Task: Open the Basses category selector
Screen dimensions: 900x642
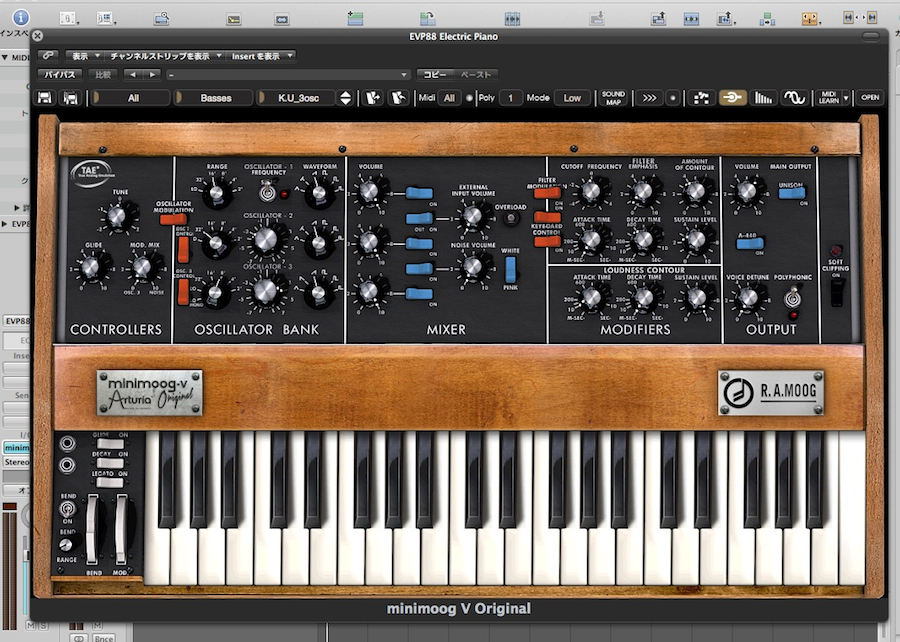Action: [x=214, y=98]
